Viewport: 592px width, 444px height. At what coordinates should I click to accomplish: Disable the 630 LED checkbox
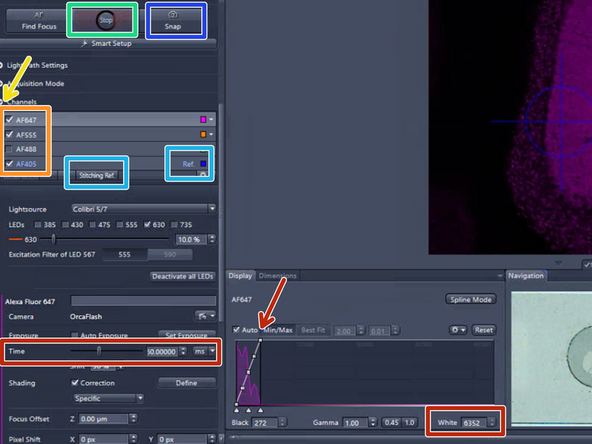pos(147,225)
